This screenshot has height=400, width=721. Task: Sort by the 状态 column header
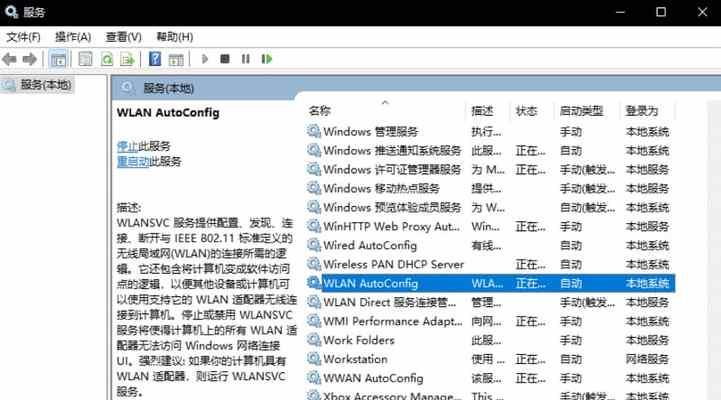pos(526,111)
